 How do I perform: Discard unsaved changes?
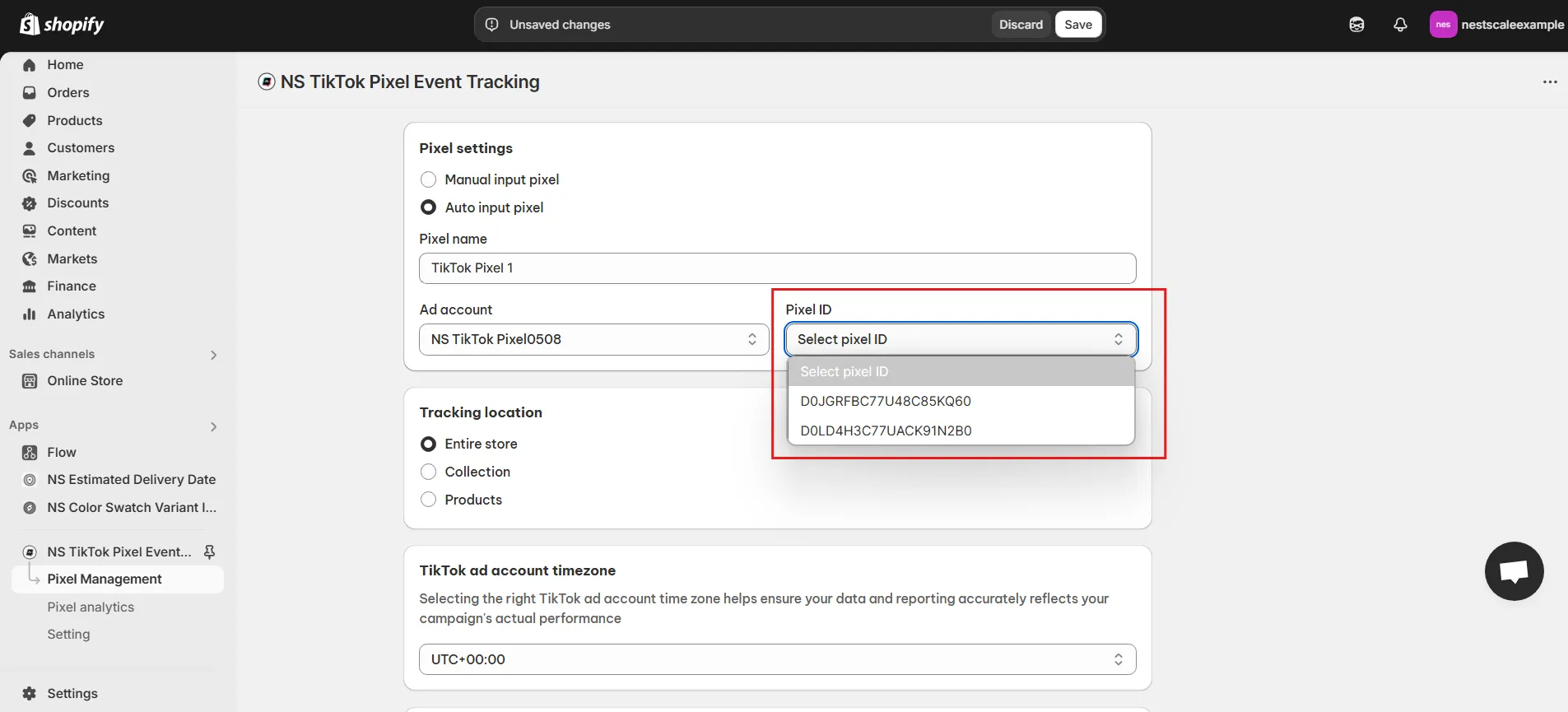click(1021, 25)
